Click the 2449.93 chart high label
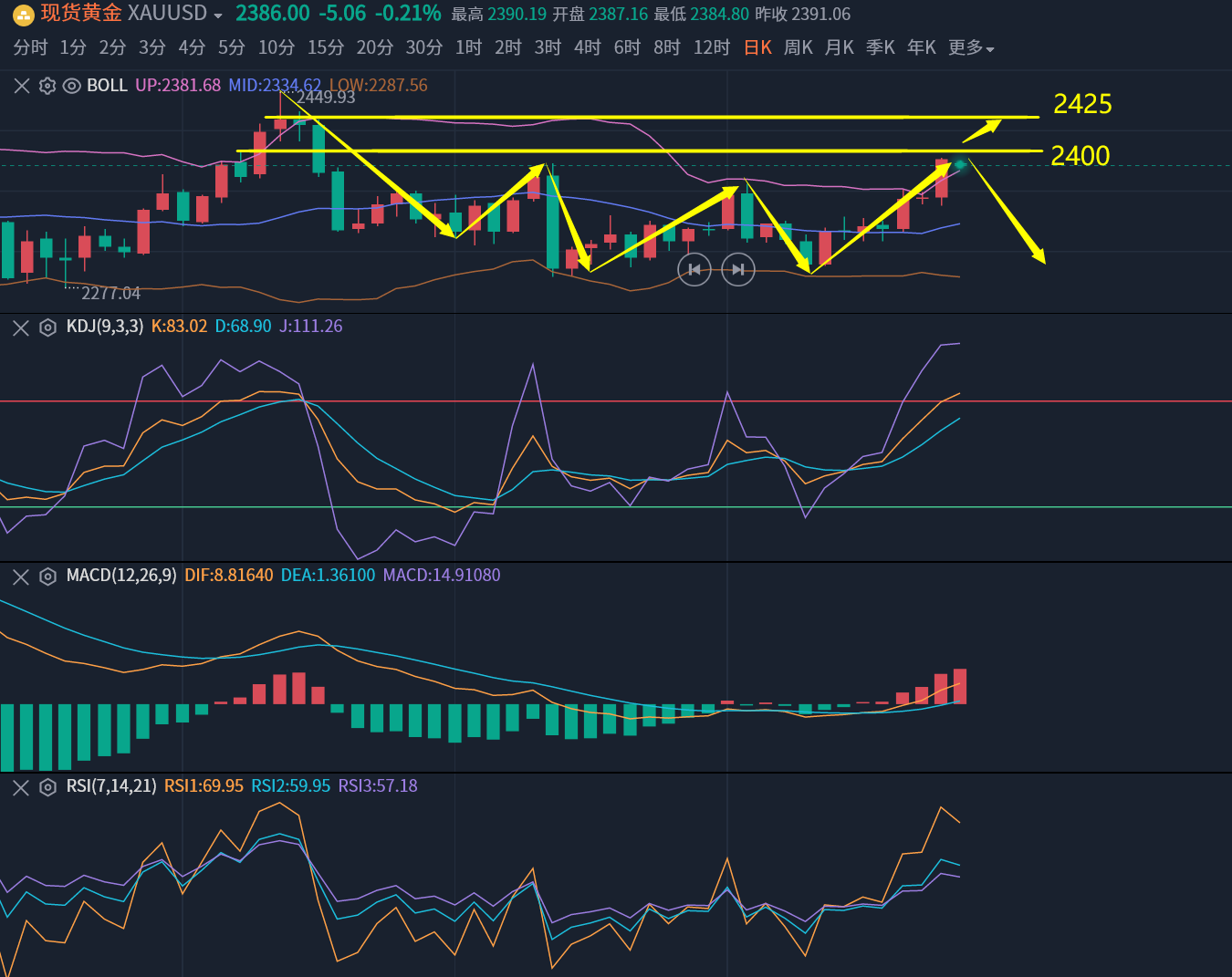Image resolution: width=1232 pixels, height=977 pixels. 326,98
